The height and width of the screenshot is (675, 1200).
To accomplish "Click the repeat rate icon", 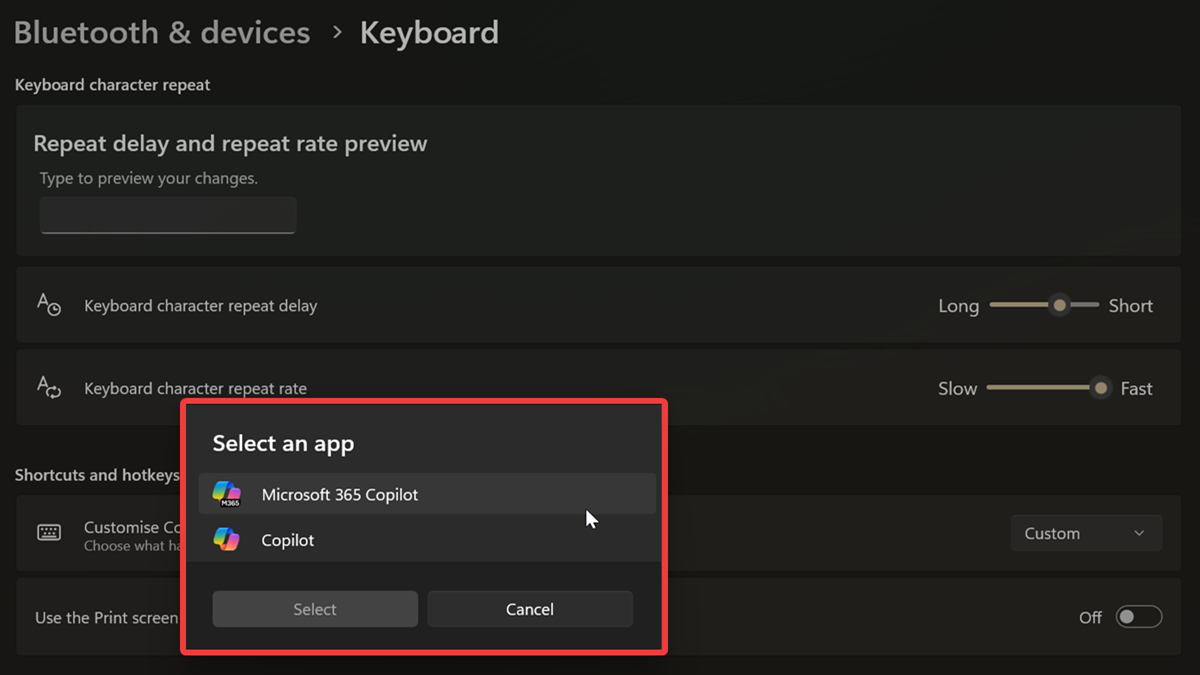I will 49,387.
